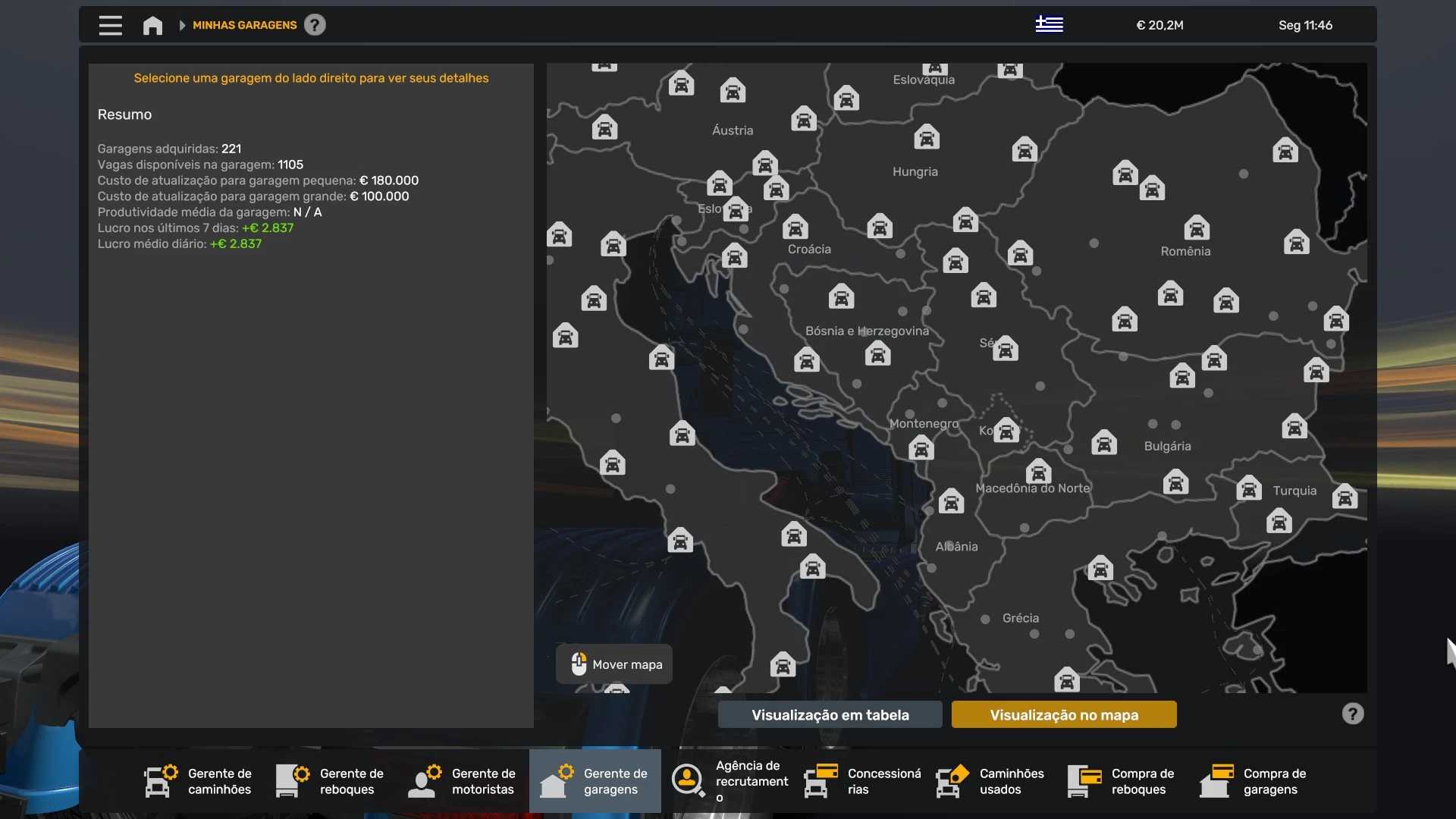Click the garage marker below Montenegro
The height and width of the screenshot is (819, 1456).
pos(921,448)
